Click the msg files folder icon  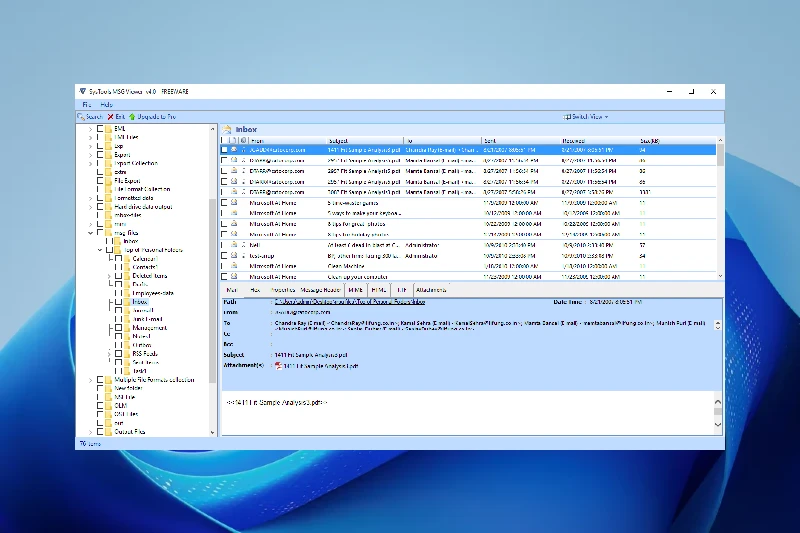point(109,233)
